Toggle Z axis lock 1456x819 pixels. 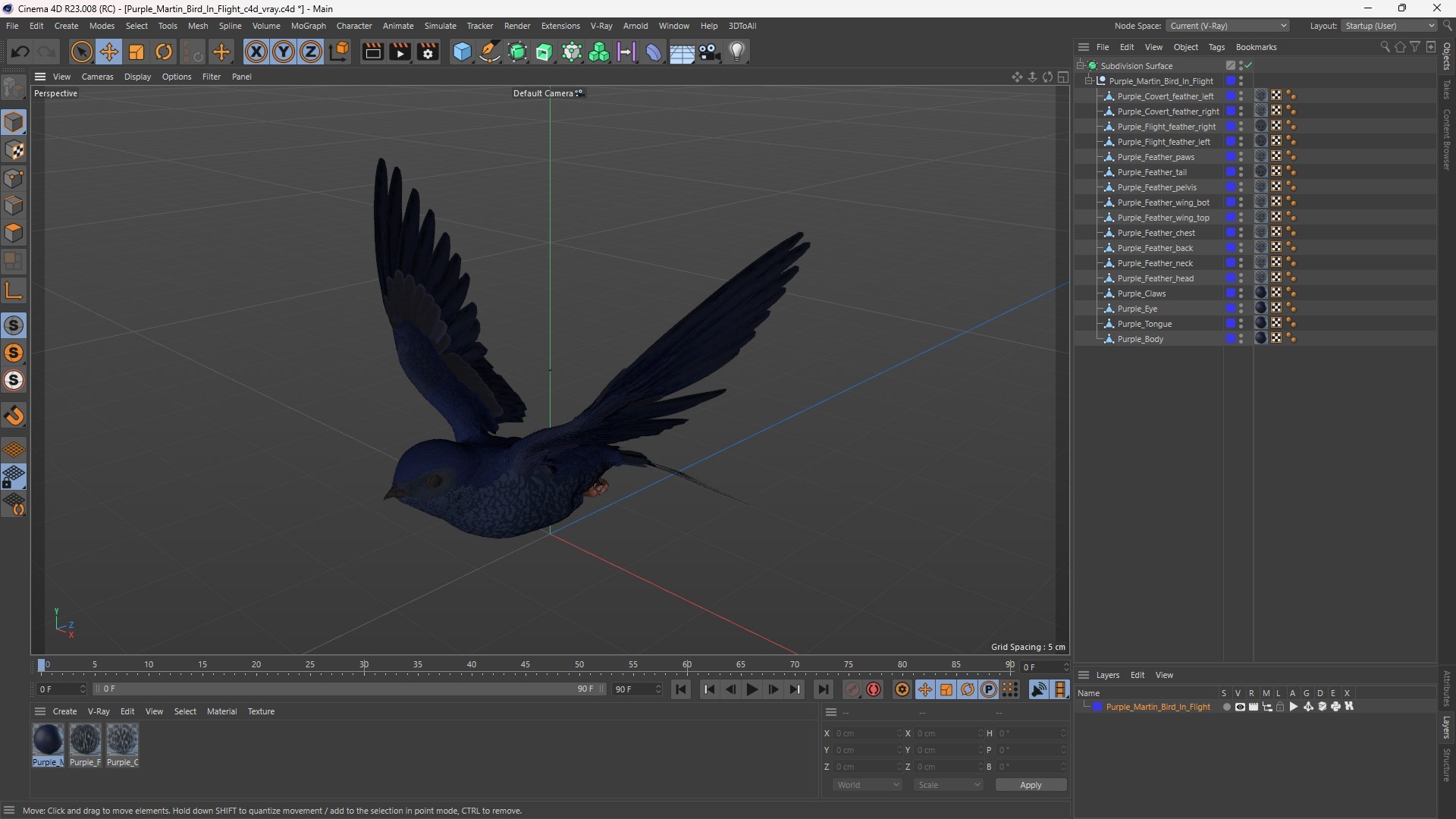(x=311, y=52)
